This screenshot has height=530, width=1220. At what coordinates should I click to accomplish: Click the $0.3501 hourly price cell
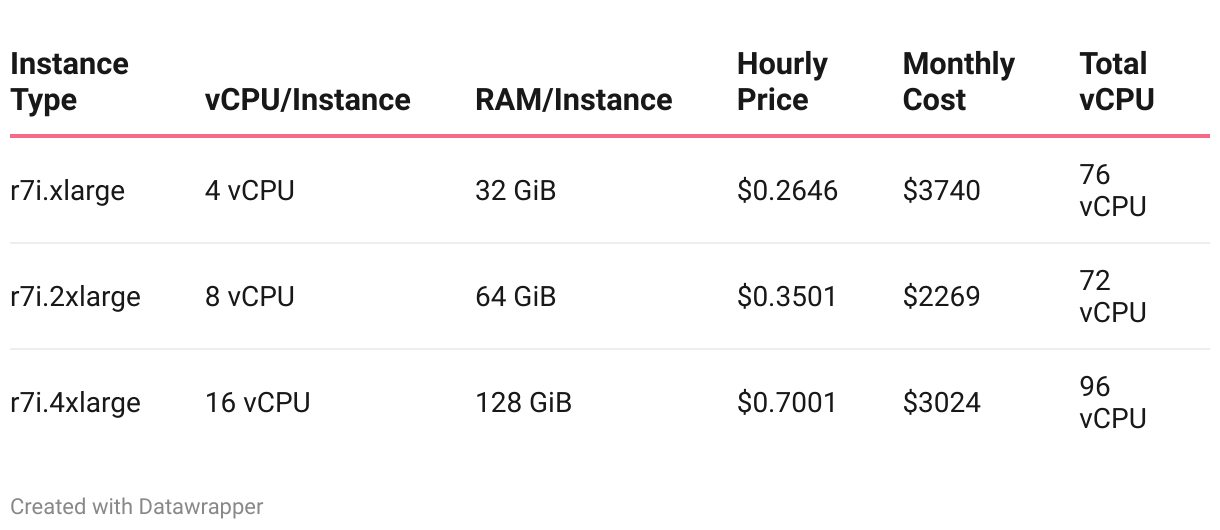tap(786, 297)
